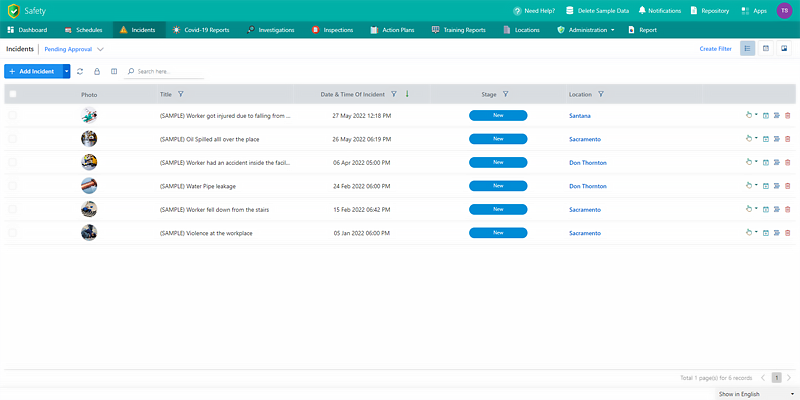800x400 pixels.
Task: Open the Add Incident dropdown arrow
Action: [66, 71]
